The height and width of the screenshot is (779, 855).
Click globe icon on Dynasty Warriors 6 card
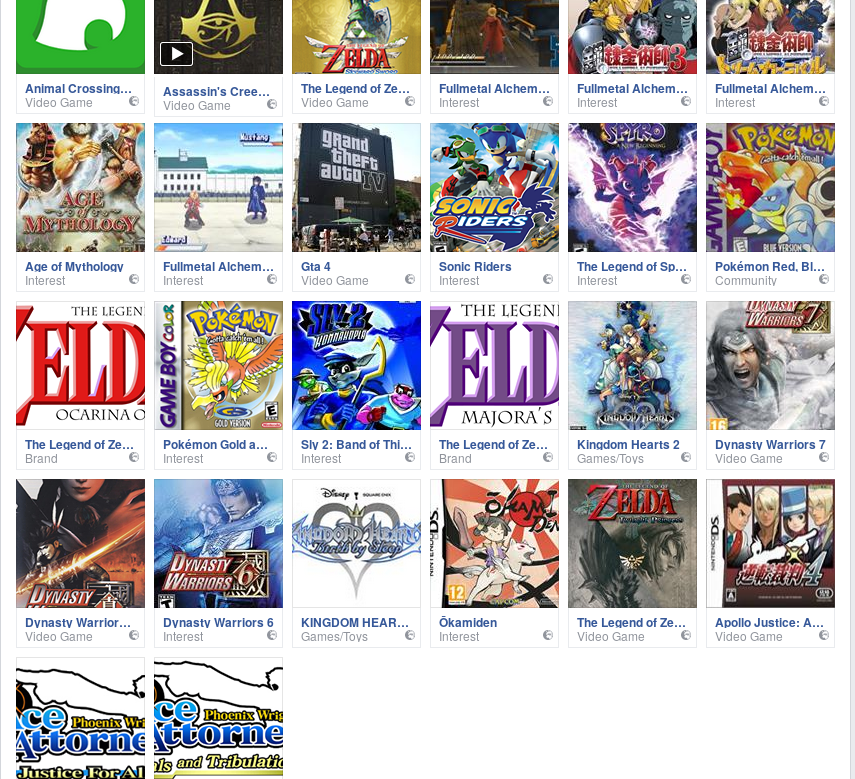[272, 635]
